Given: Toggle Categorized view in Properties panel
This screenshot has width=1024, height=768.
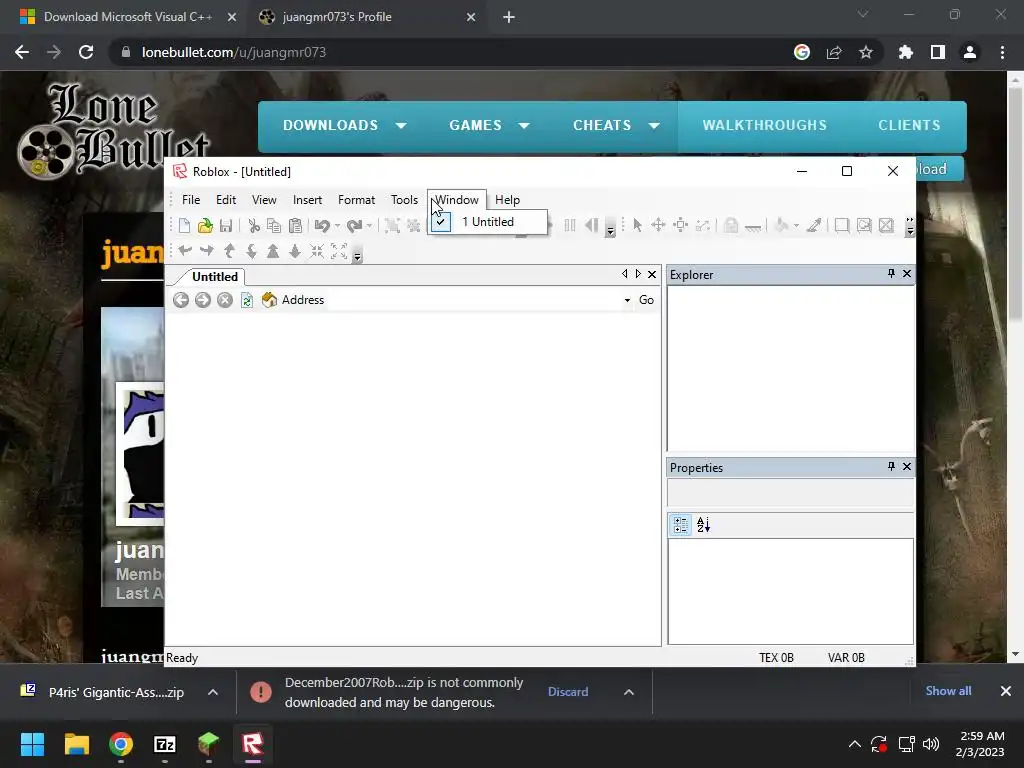Looking at the screenshot, I should (x=680, y=525).
